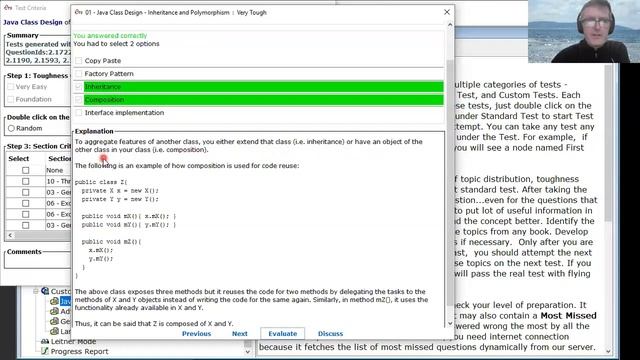Click the Comments input field

(38, 262)
